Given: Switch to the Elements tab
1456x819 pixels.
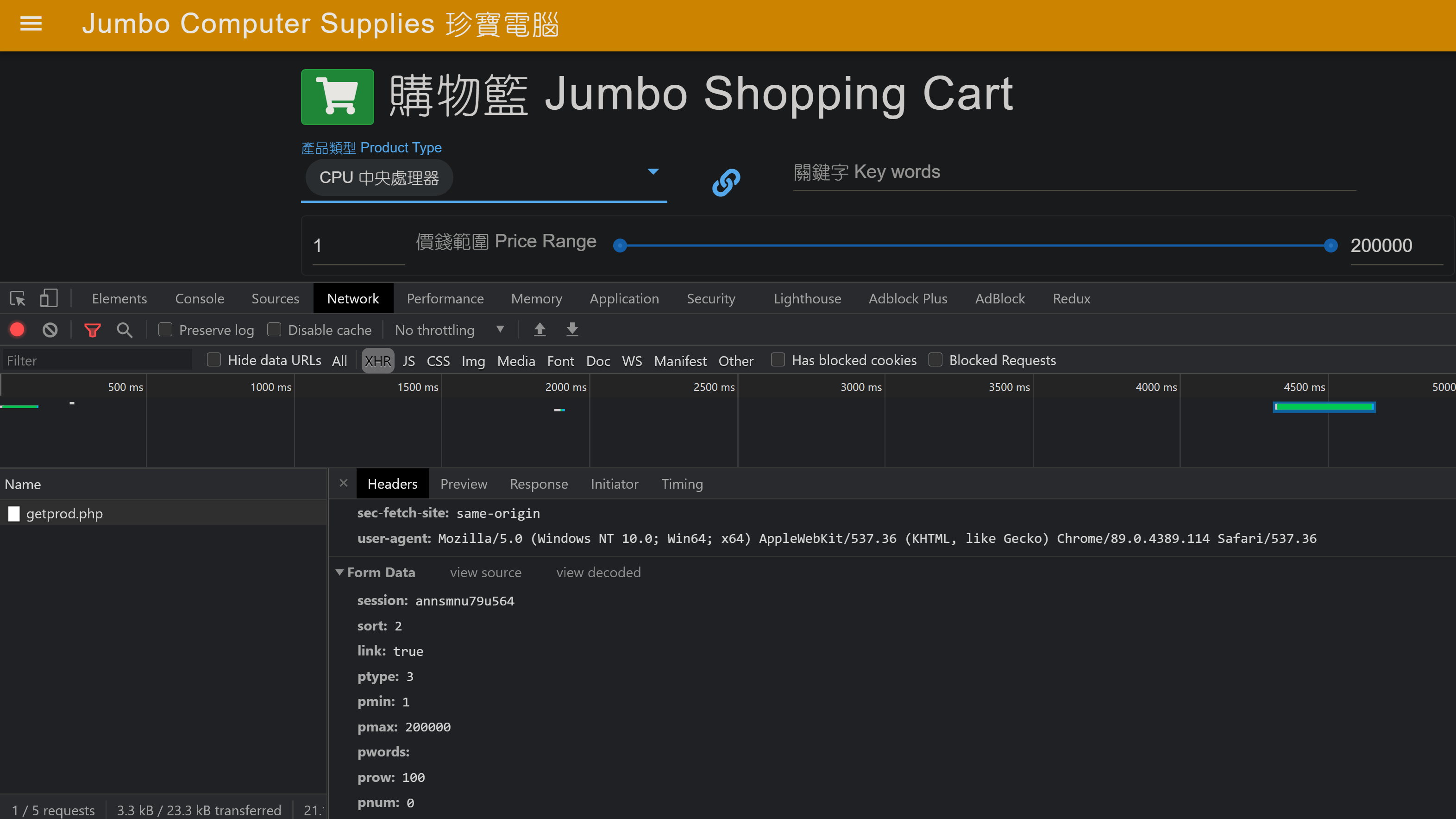Looking at the screenshot, I should coord(119,298).
